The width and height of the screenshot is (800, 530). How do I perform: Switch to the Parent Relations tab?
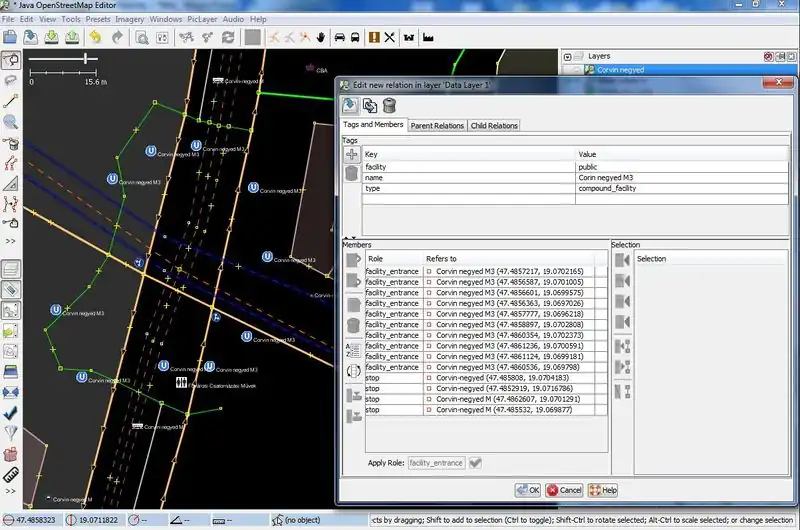pyautogui.click(x=437, y=126)
